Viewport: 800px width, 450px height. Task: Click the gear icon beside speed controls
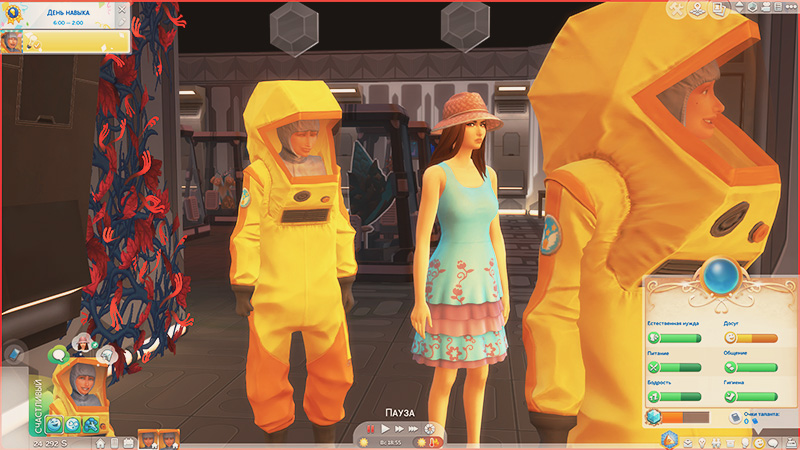(430, 429)
